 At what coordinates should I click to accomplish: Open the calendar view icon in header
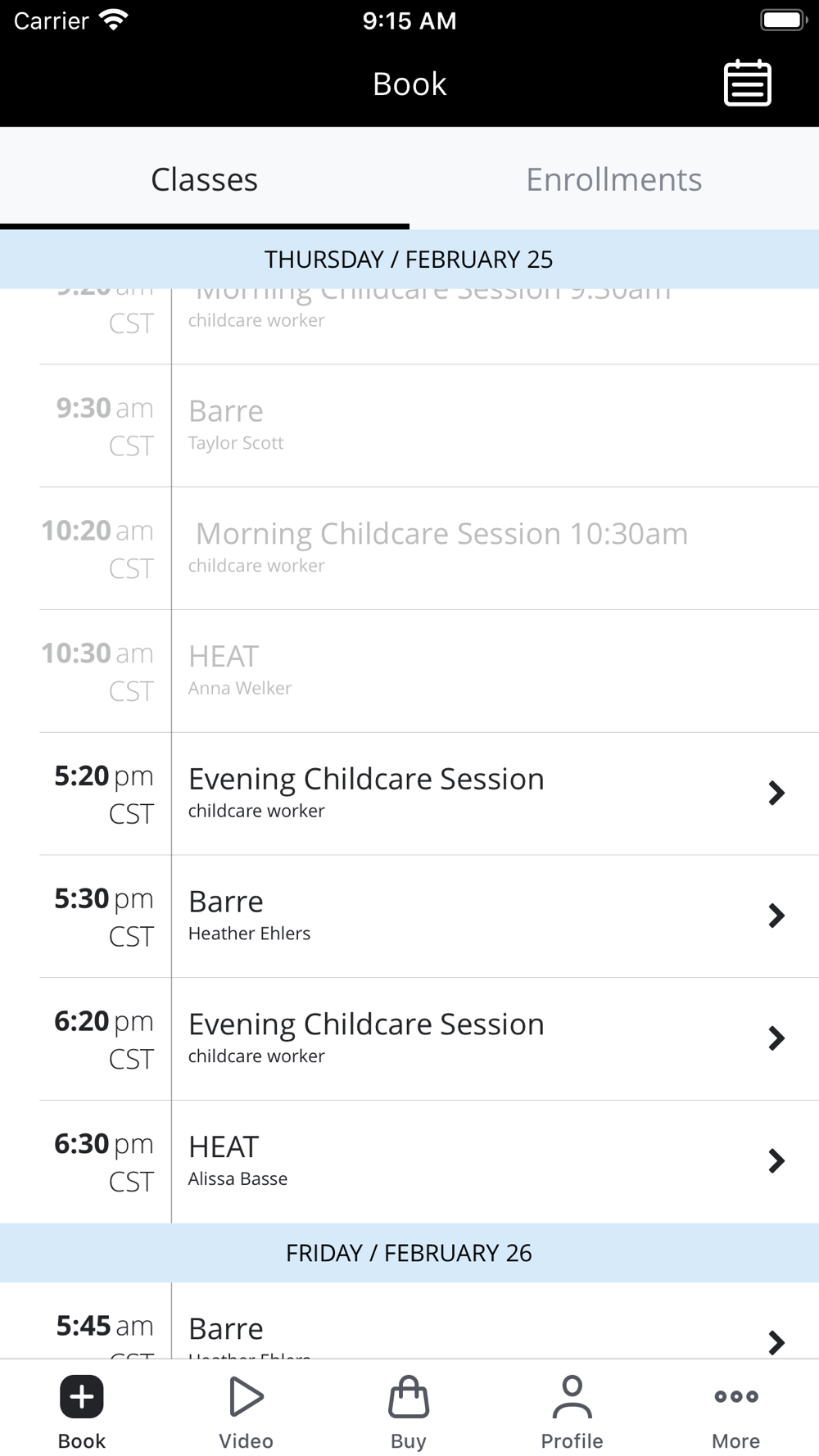(x=747, y=83)
